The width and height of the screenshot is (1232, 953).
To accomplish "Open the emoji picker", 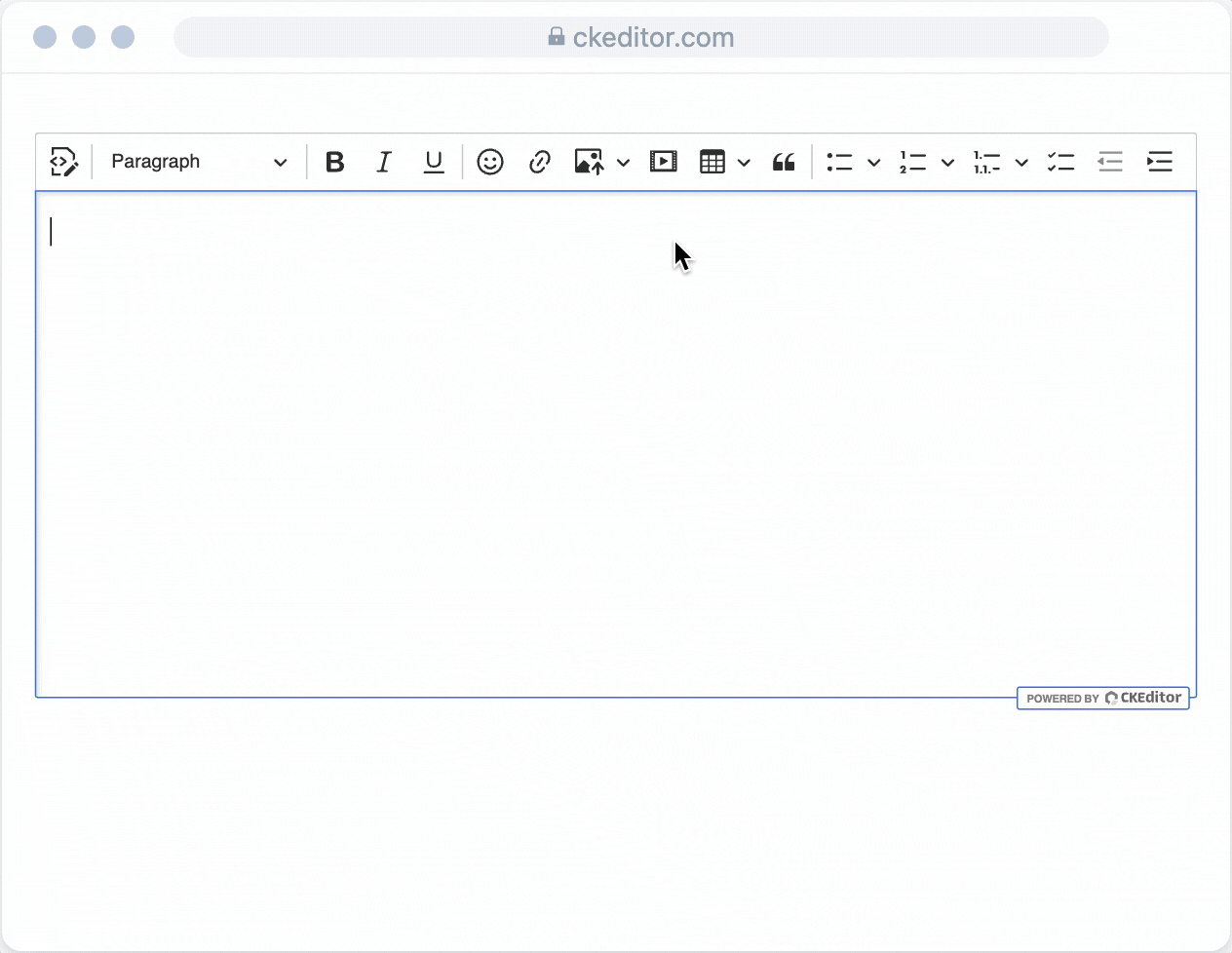I will click(x=490, y=162).
